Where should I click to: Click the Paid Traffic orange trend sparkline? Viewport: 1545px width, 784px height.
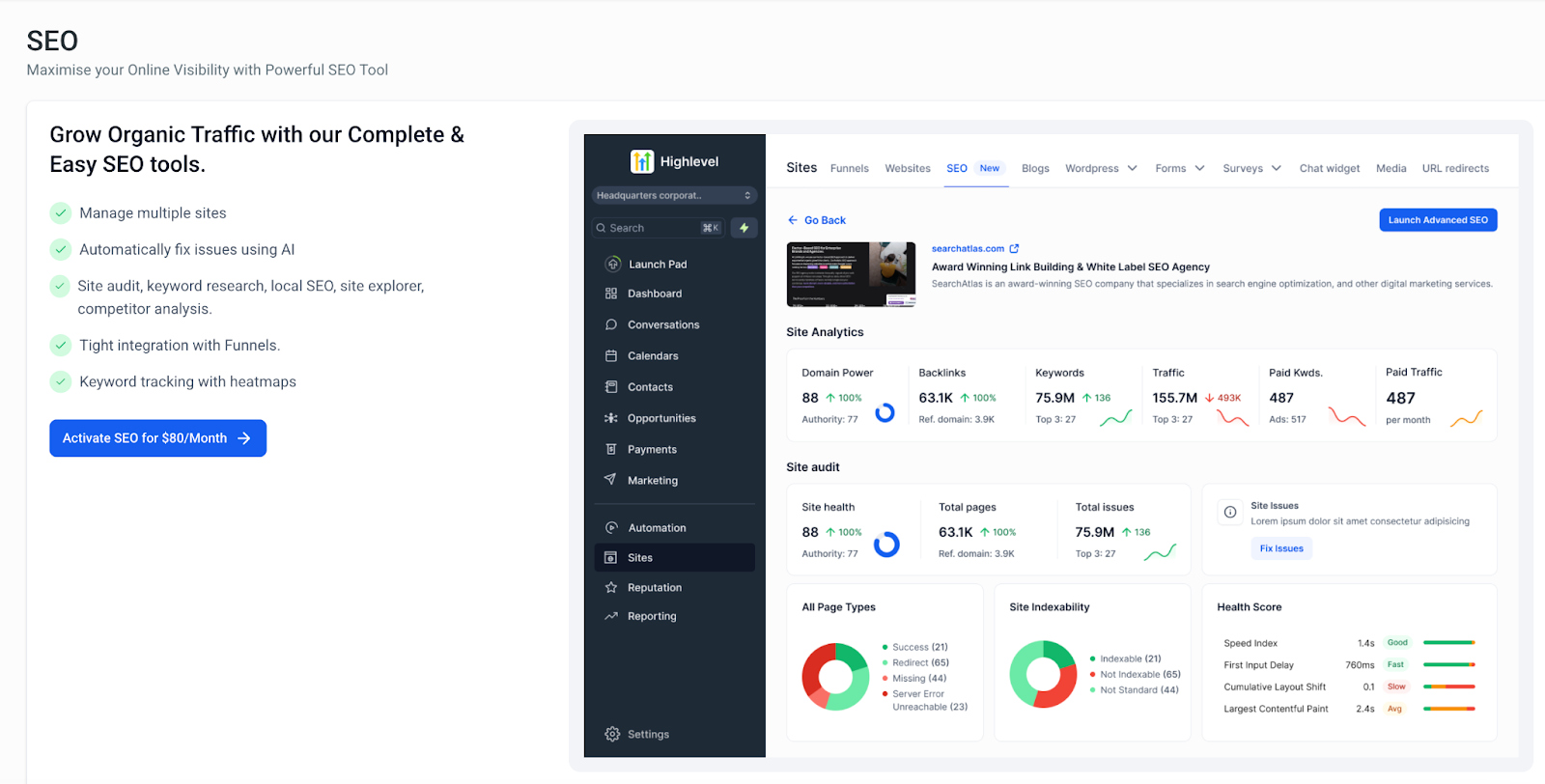click(x=1467, y=417)
